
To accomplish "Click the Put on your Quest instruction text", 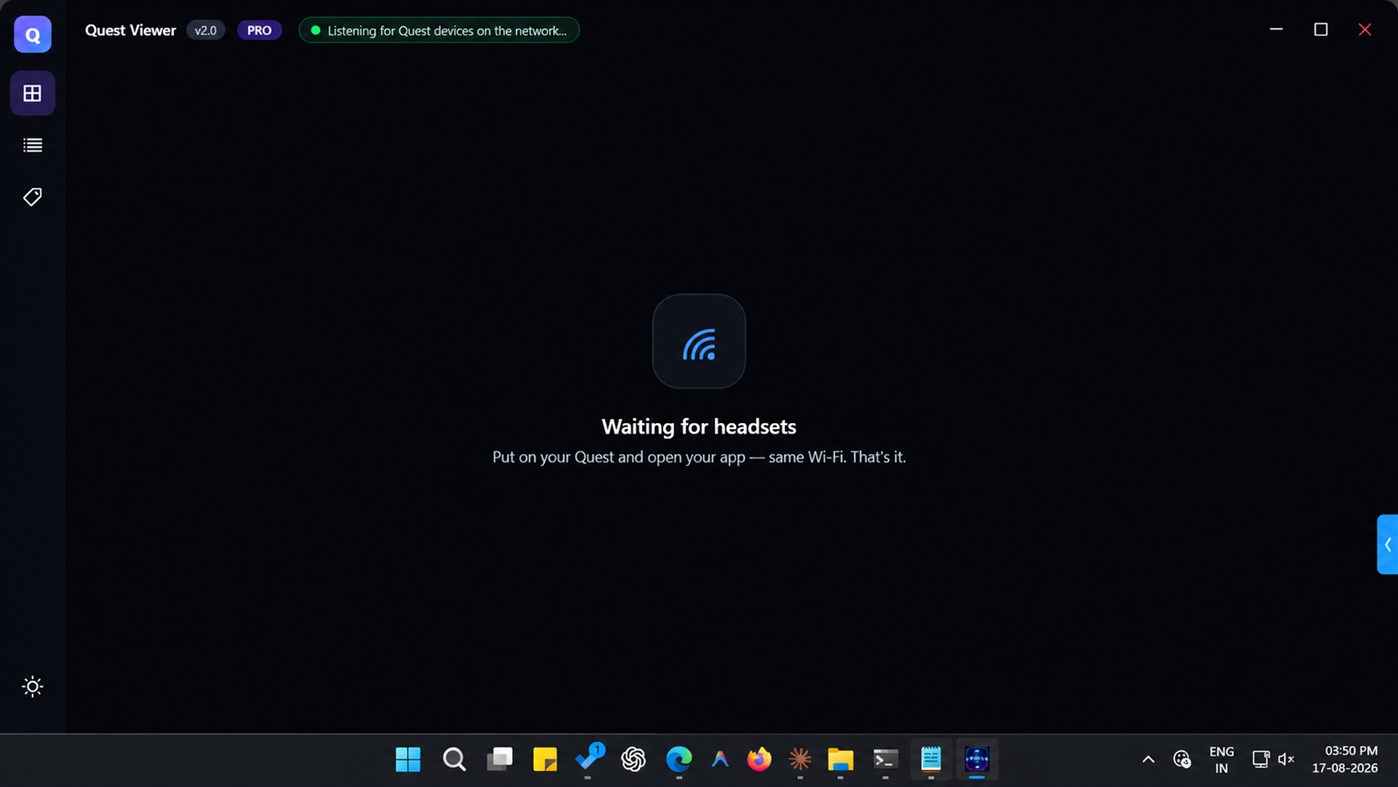I will [699, 457].
